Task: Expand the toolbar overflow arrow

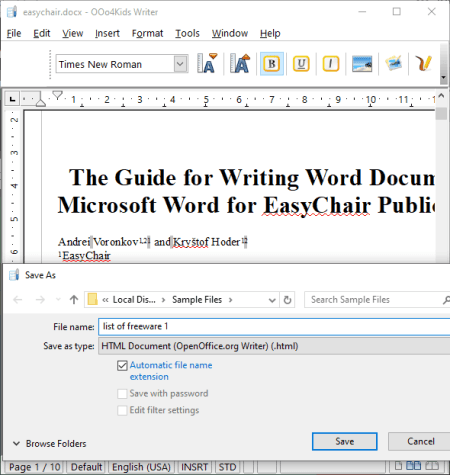Action: click(443, 77)
